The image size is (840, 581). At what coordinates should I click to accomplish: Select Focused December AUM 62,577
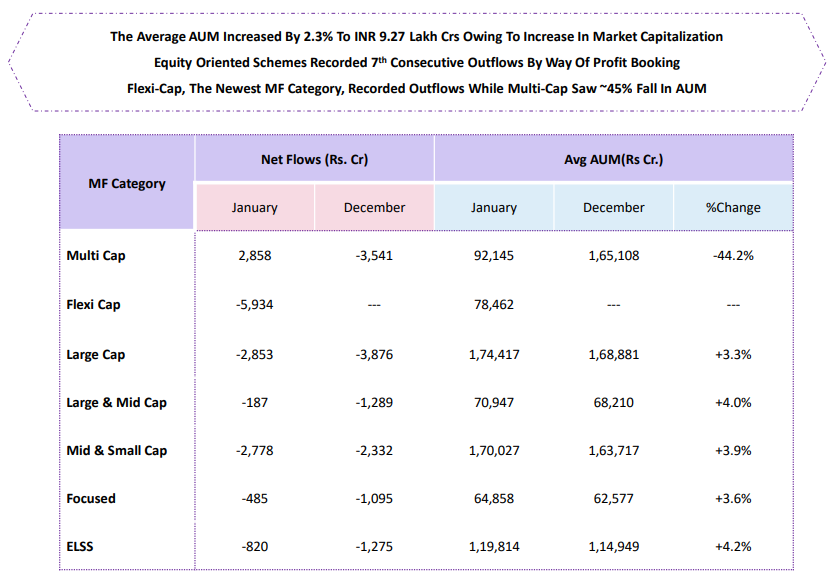tap(613, 499)
